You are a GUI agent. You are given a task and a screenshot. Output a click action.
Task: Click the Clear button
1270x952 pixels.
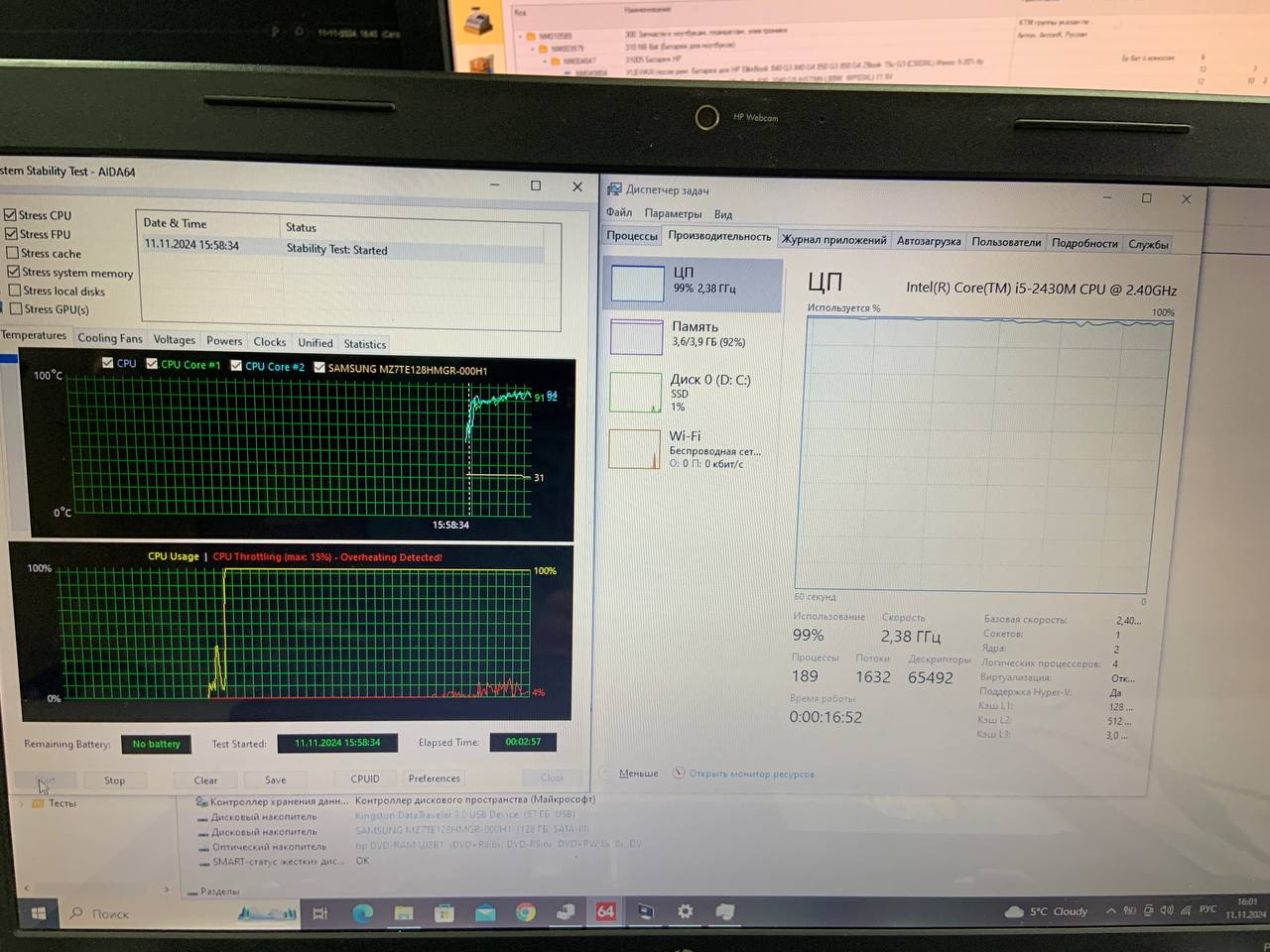tap(205, 780)
